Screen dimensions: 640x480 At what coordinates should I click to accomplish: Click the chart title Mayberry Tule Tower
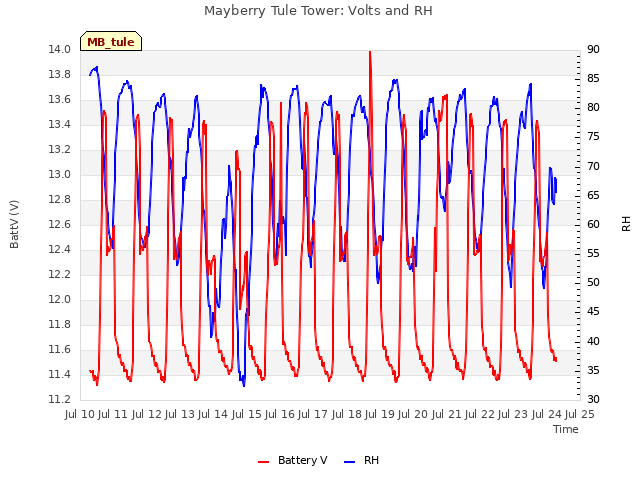tap(318, 11)
